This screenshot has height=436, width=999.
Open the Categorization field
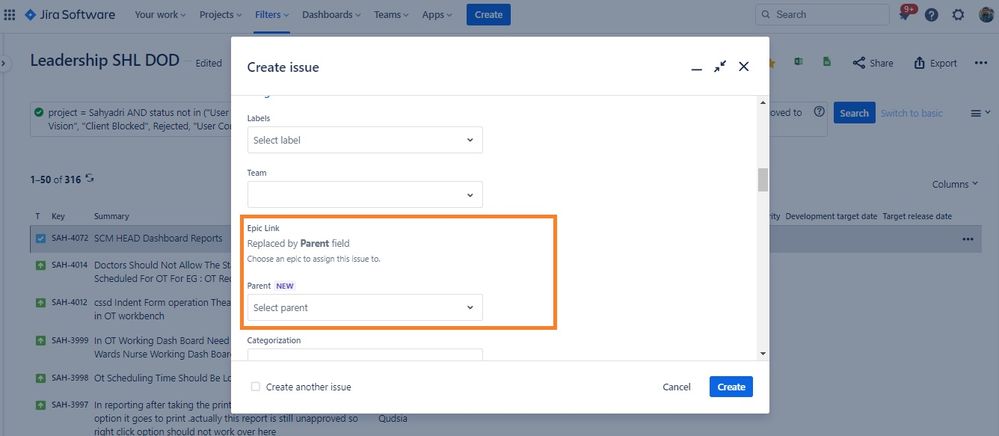click(365, 354)
